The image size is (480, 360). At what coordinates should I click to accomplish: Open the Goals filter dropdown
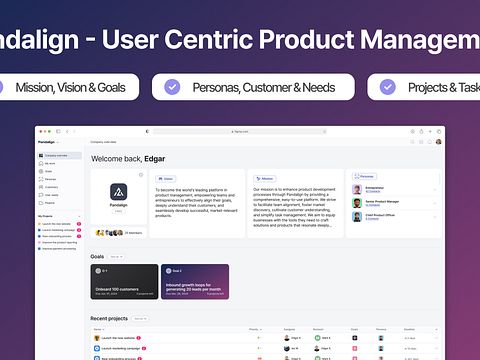116,257
